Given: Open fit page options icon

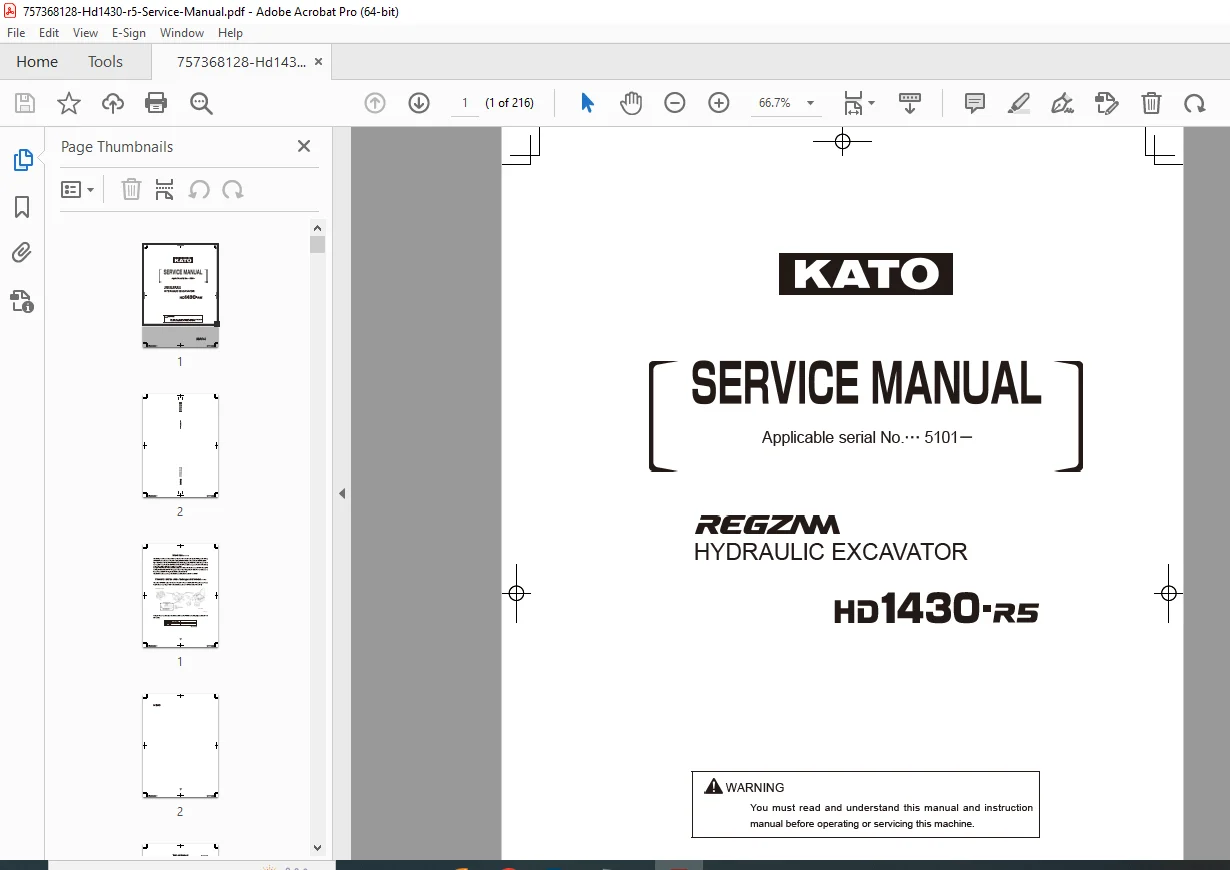Looking at the screenshot, I should 858,103.
